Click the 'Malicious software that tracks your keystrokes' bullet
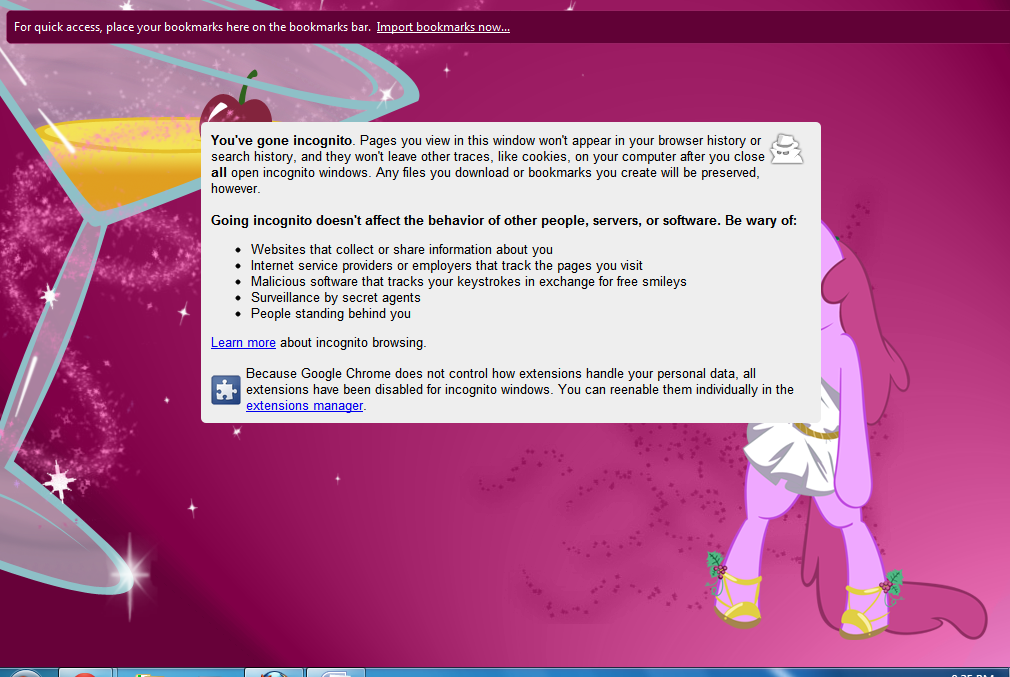 click(x=468, y=281)
